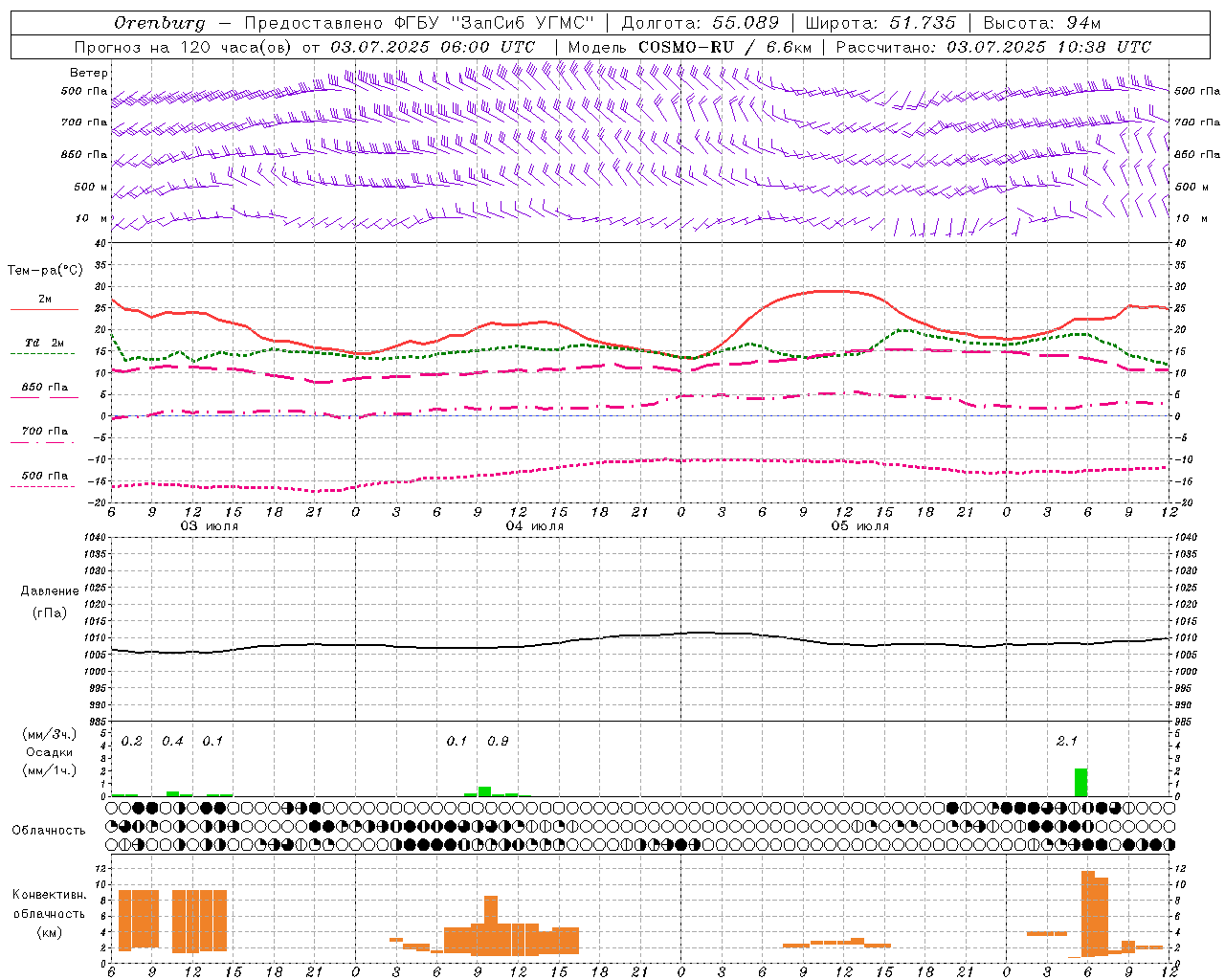Click "Рассчитано: 03.07.2025 10:38 UTC" text
The image size is (1225, 980).
[x=993, y=47]
